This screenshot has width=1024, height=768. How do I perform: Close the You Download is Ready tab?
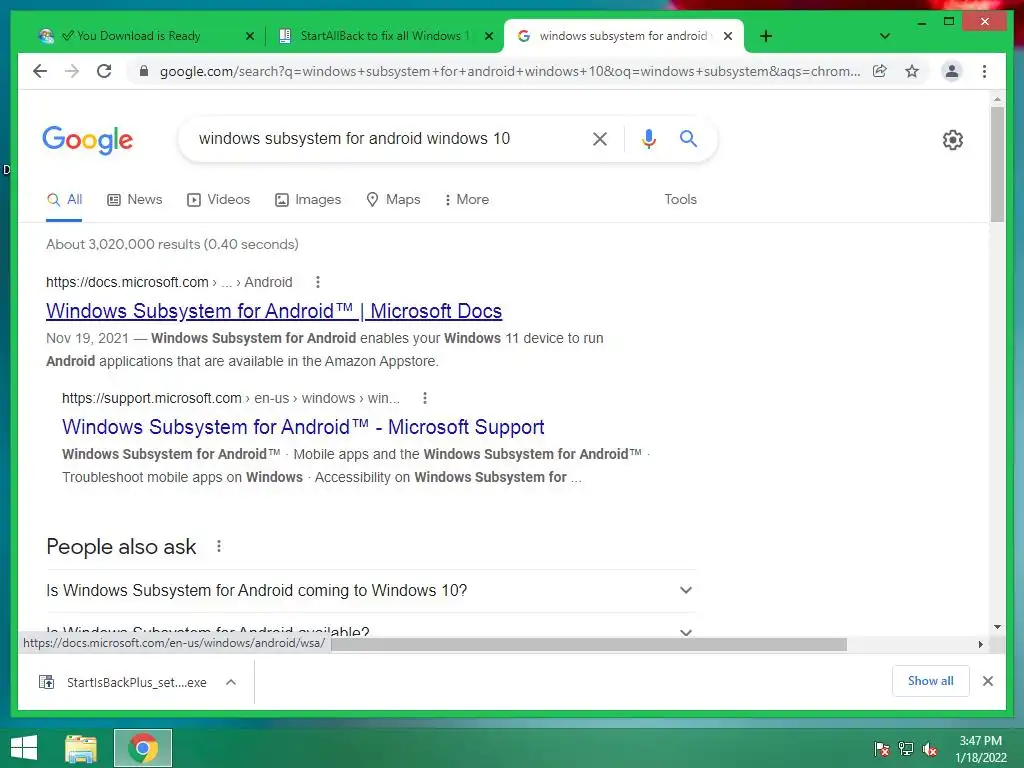249,36
